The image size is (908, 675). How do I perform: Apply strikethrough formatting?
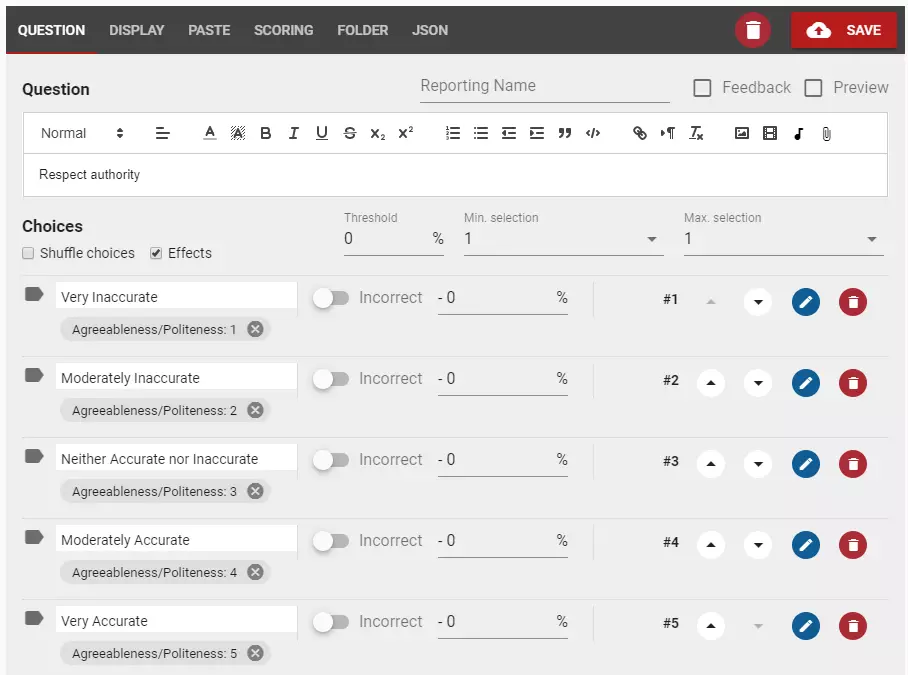click(350, 133)
